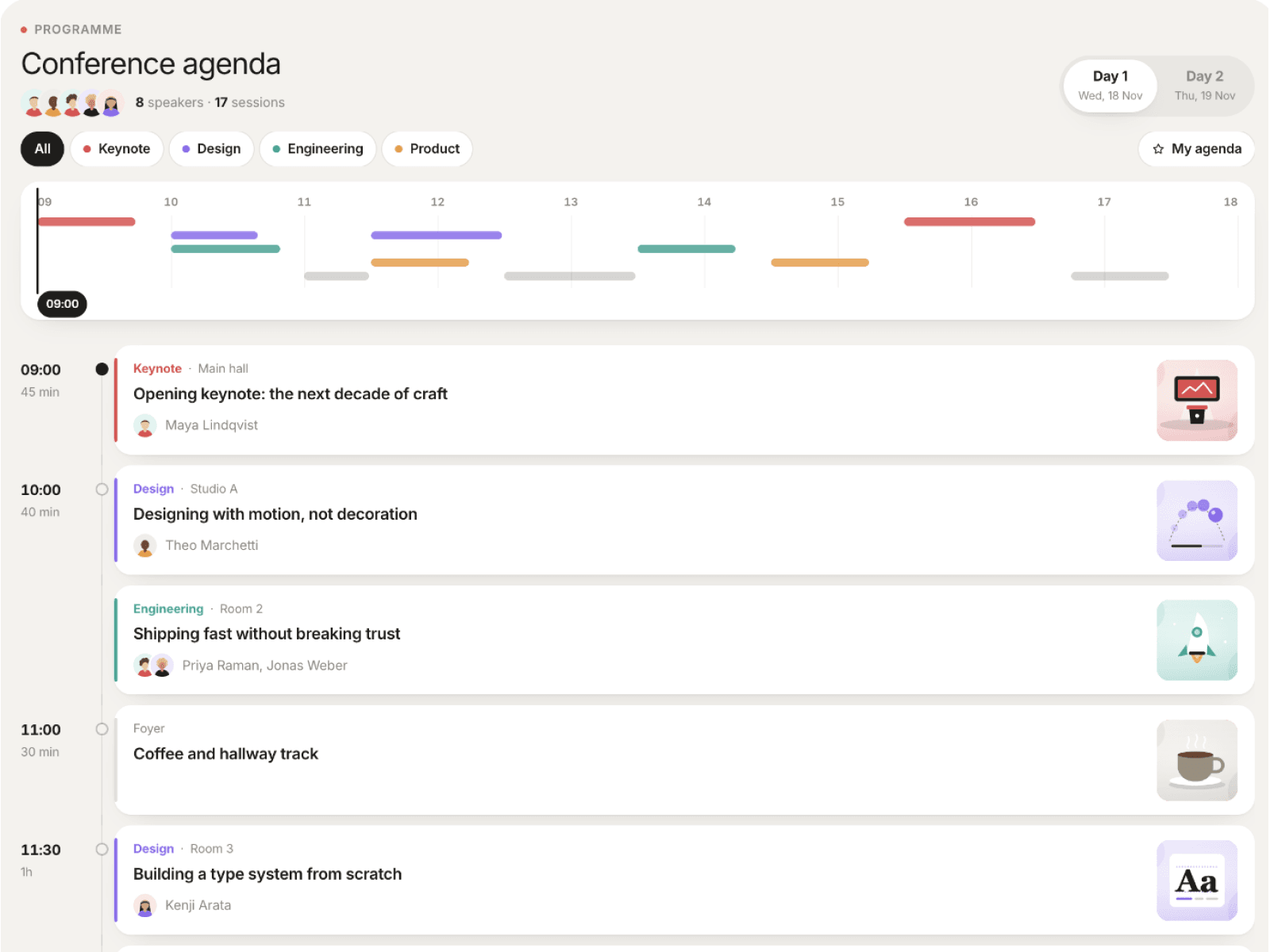
Task: Select the purple design bar at 10 on the timeline
Action: coord(214,236)
